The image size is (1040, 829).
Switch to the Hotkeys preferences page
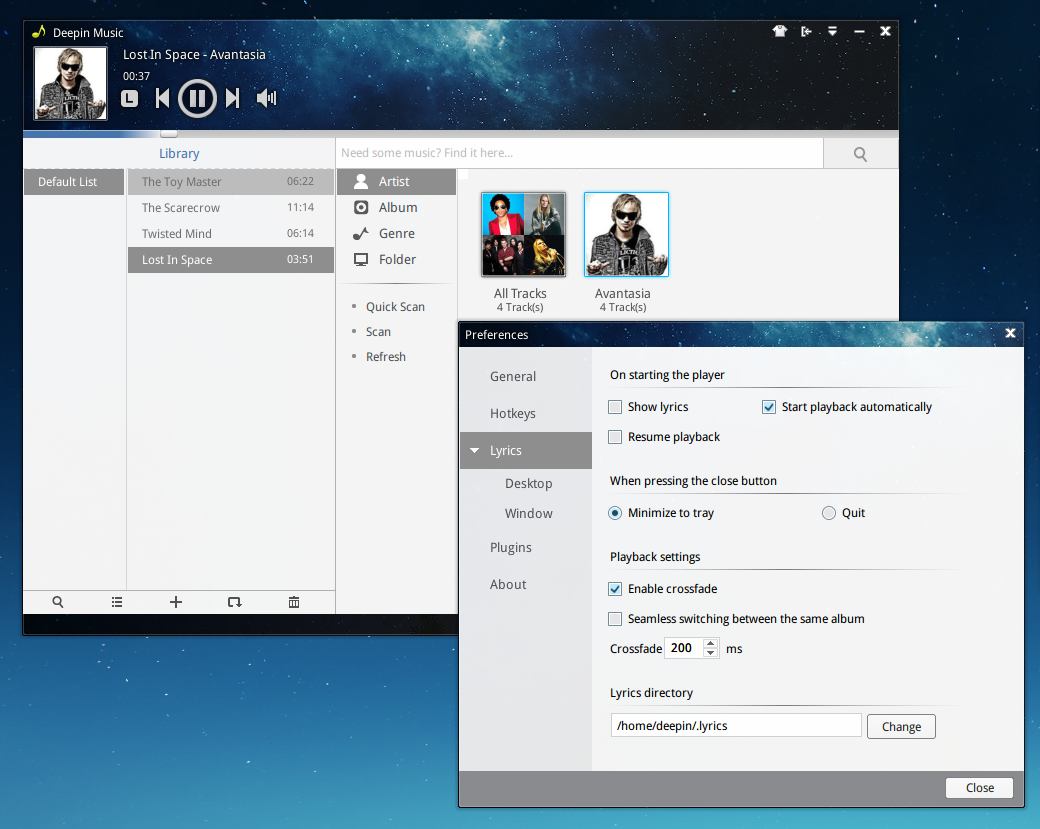(513, 413)
